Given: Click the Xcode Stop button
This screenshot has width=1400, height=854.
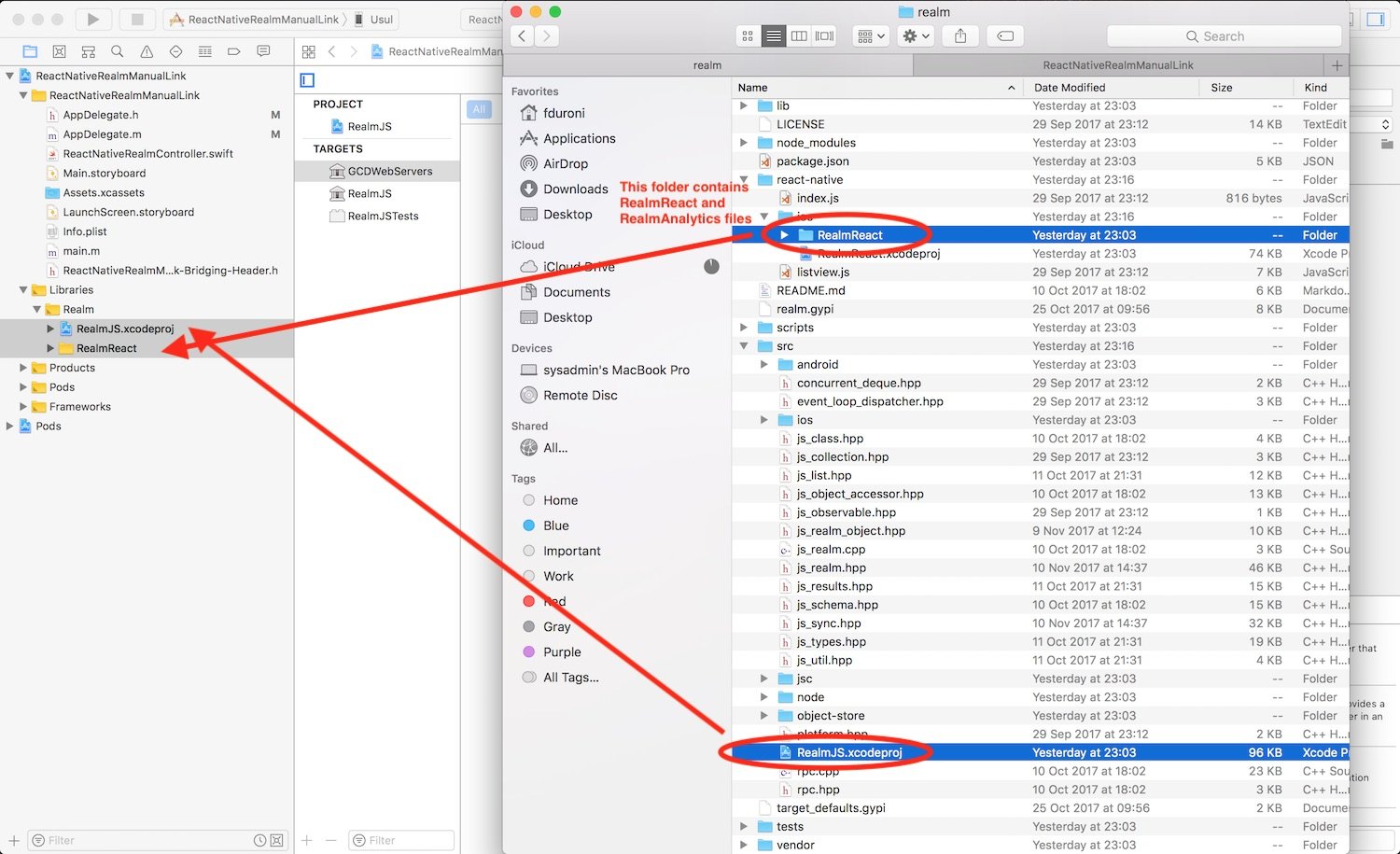Looking at the screenshot, I should pos(137,19).
